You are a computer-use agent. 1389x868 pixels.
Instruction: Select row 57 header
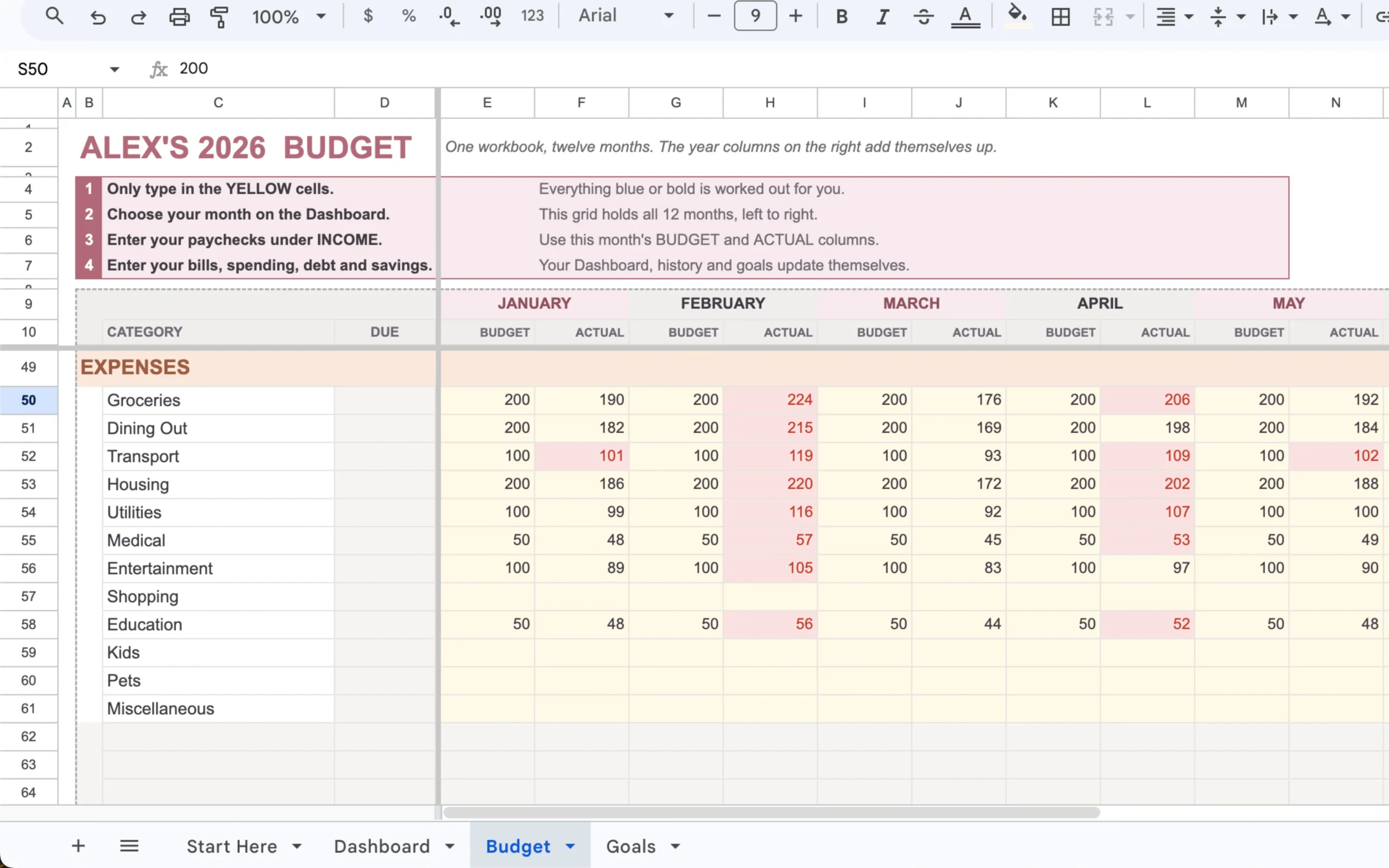[x=29, y=596]
